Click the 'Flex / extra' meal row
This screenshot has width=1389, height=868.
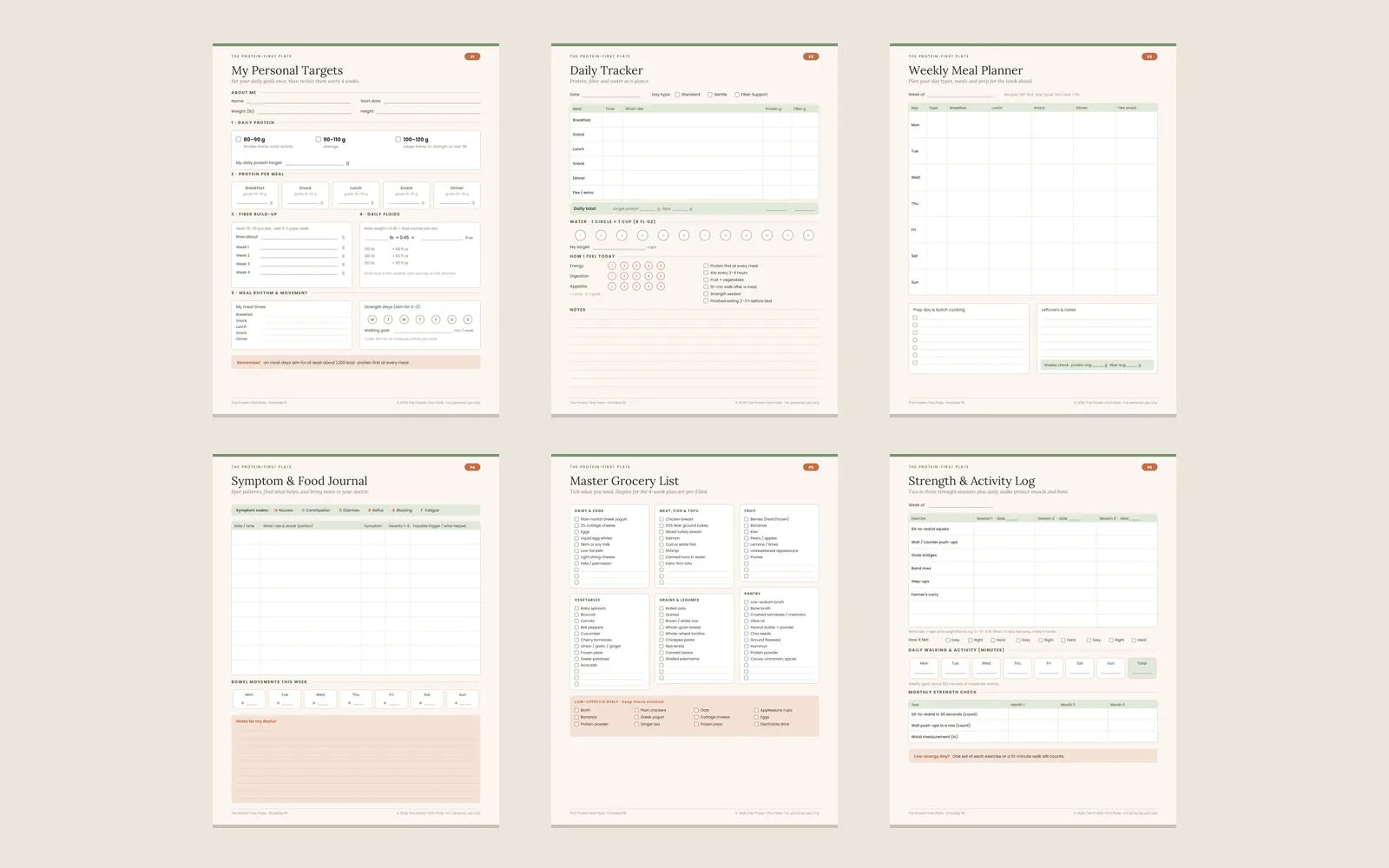(694, 193)
